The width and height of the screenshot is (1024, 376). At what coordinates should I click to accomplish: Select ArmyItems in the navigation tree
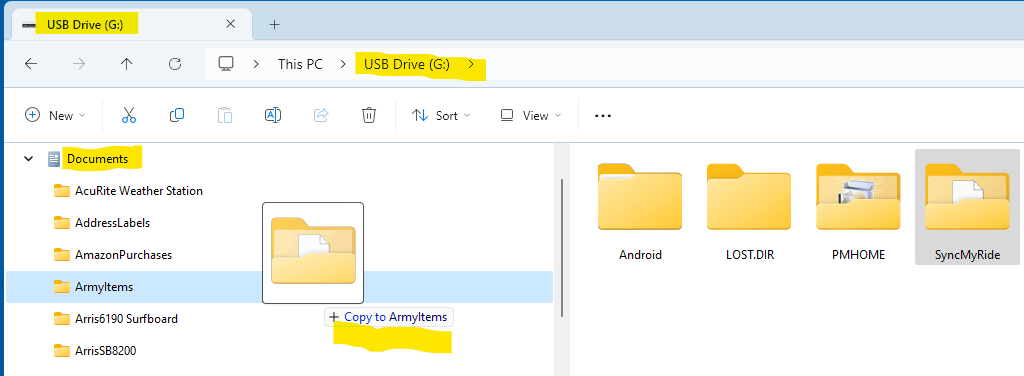point(280,287)
